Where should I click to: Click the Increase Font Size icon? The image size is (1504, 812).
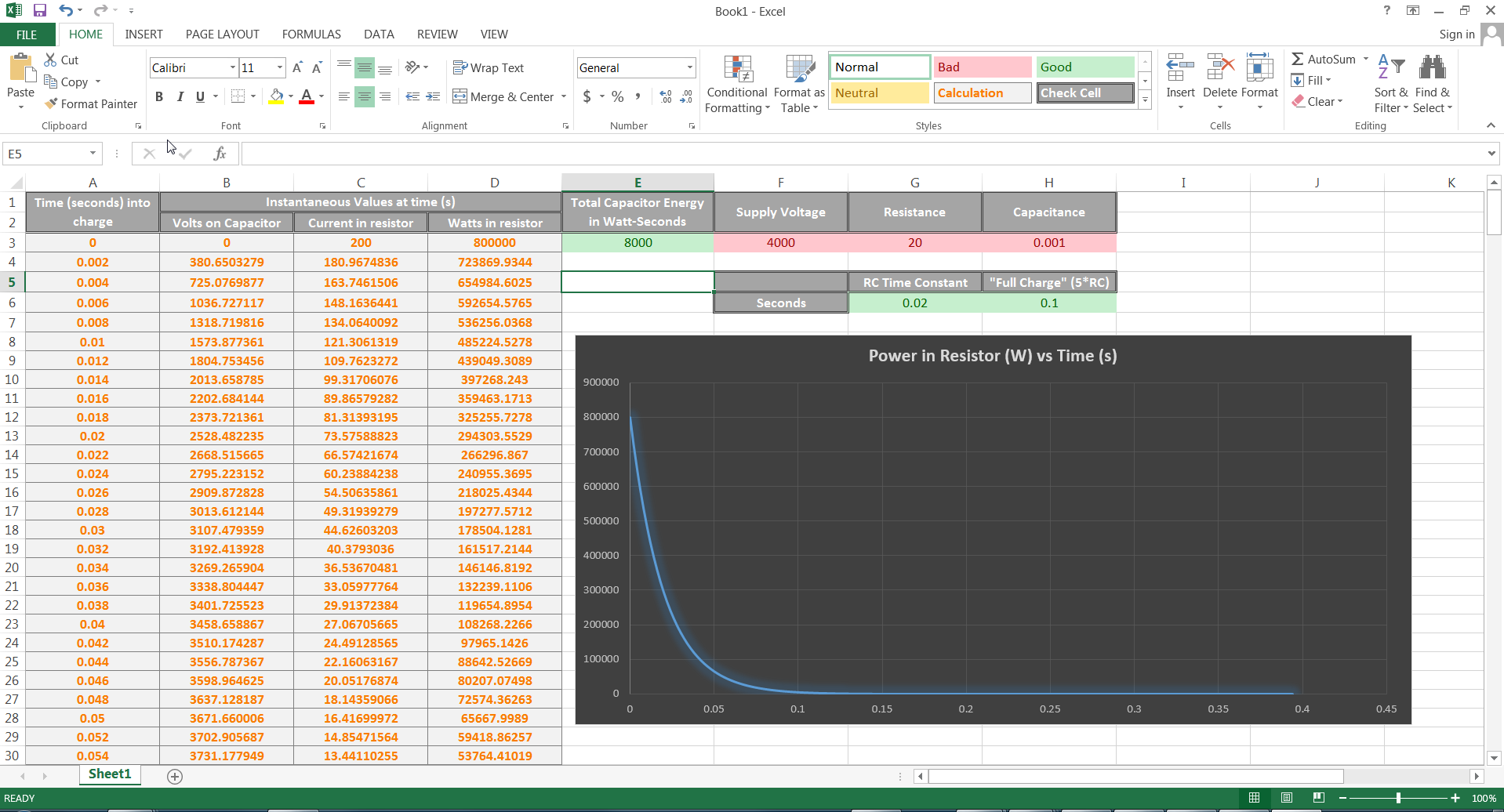297,68
